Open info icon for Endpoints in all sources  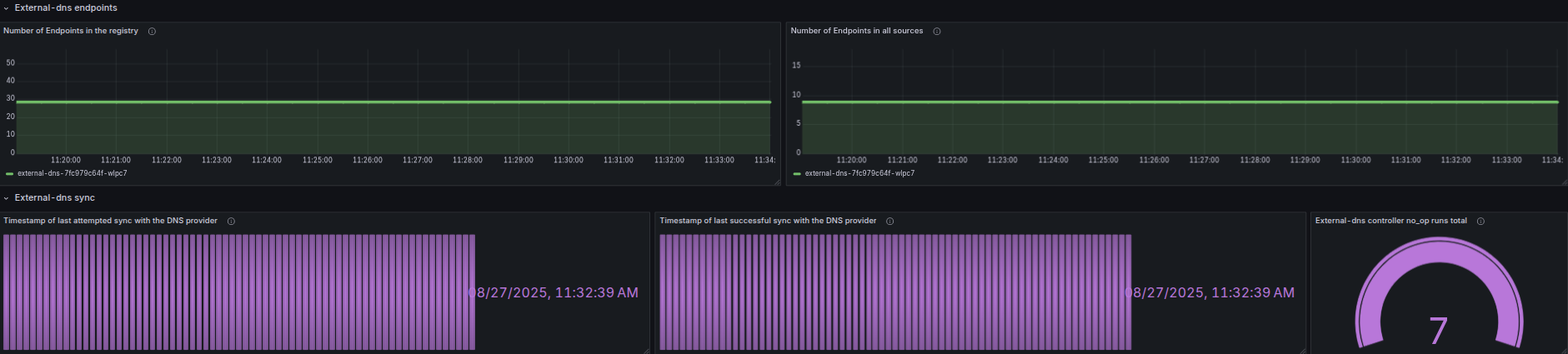(937, 32)
